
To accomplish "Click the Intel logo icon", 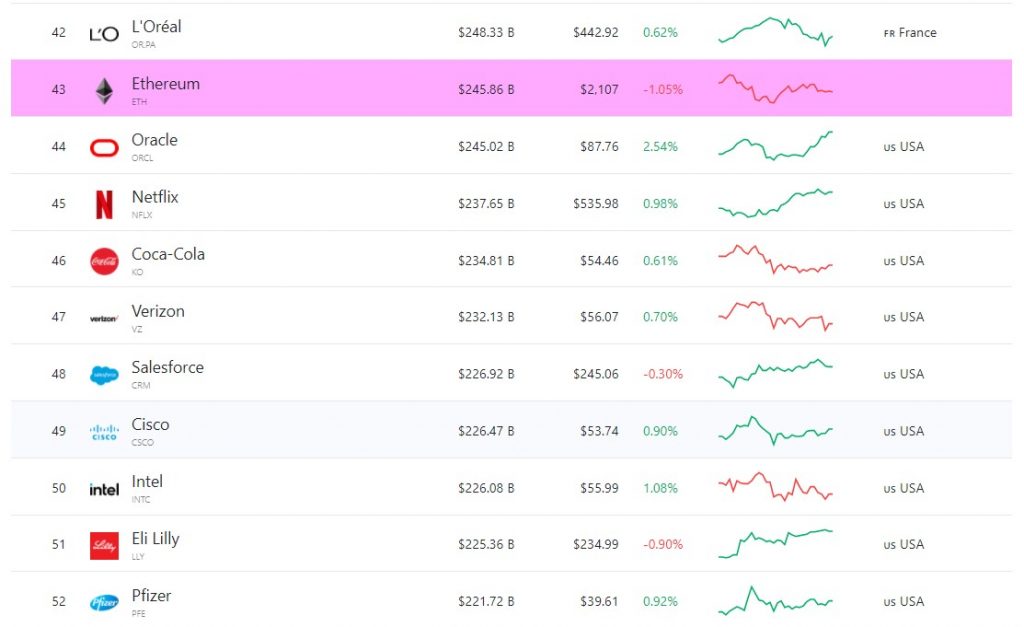I will pyautogui.click(x=104, y=489).
